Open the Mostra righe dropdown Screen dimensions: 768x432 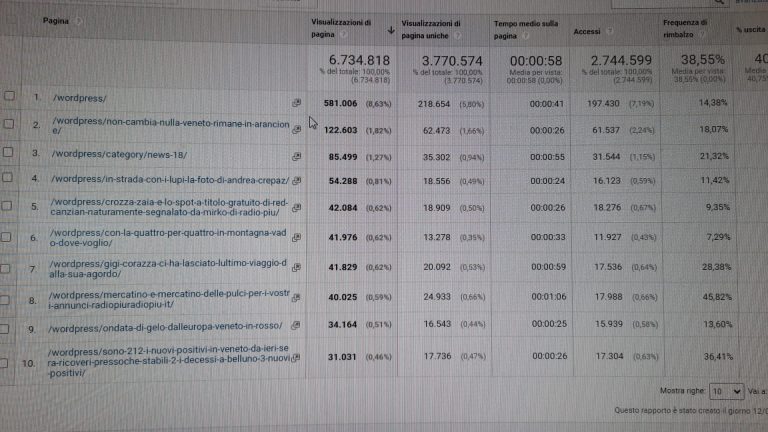click(724, 391)
